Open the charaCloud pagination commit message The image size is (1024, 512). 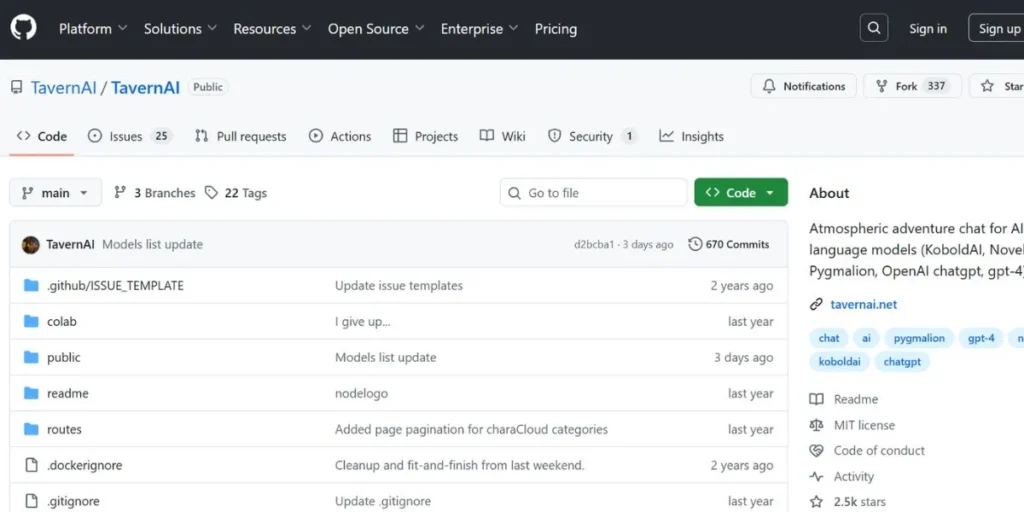click(471, 429)
